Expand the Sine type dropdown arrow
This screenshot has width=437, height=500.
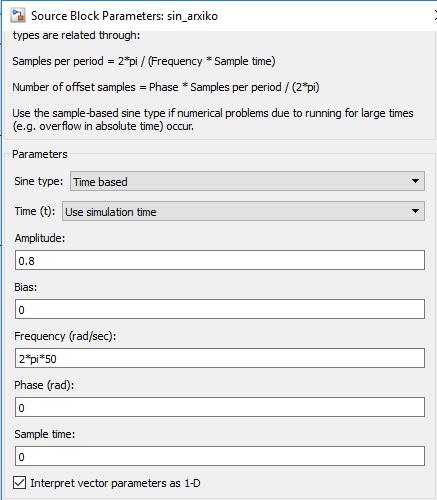click(x=415, y=181)
